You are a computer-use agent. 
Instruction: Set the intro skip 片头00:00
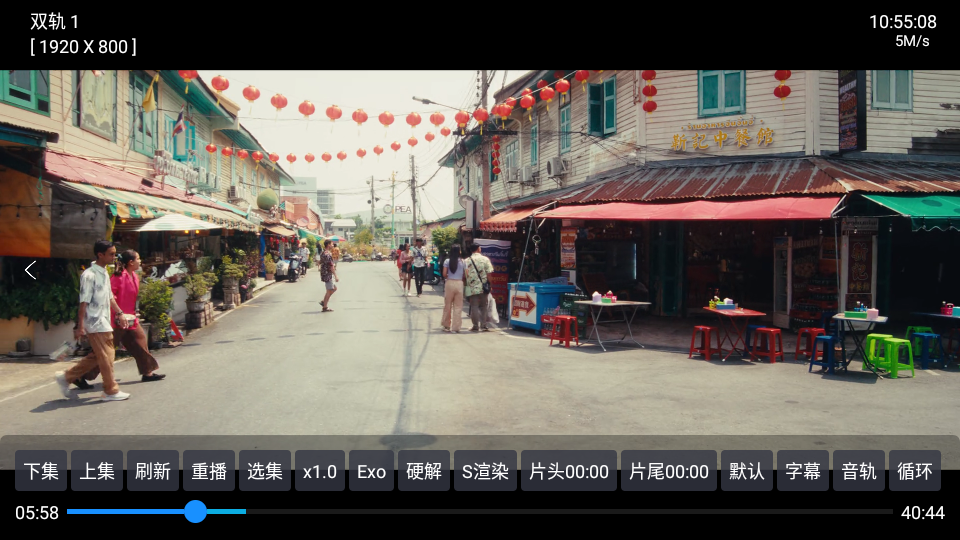[x=569, y=471]
